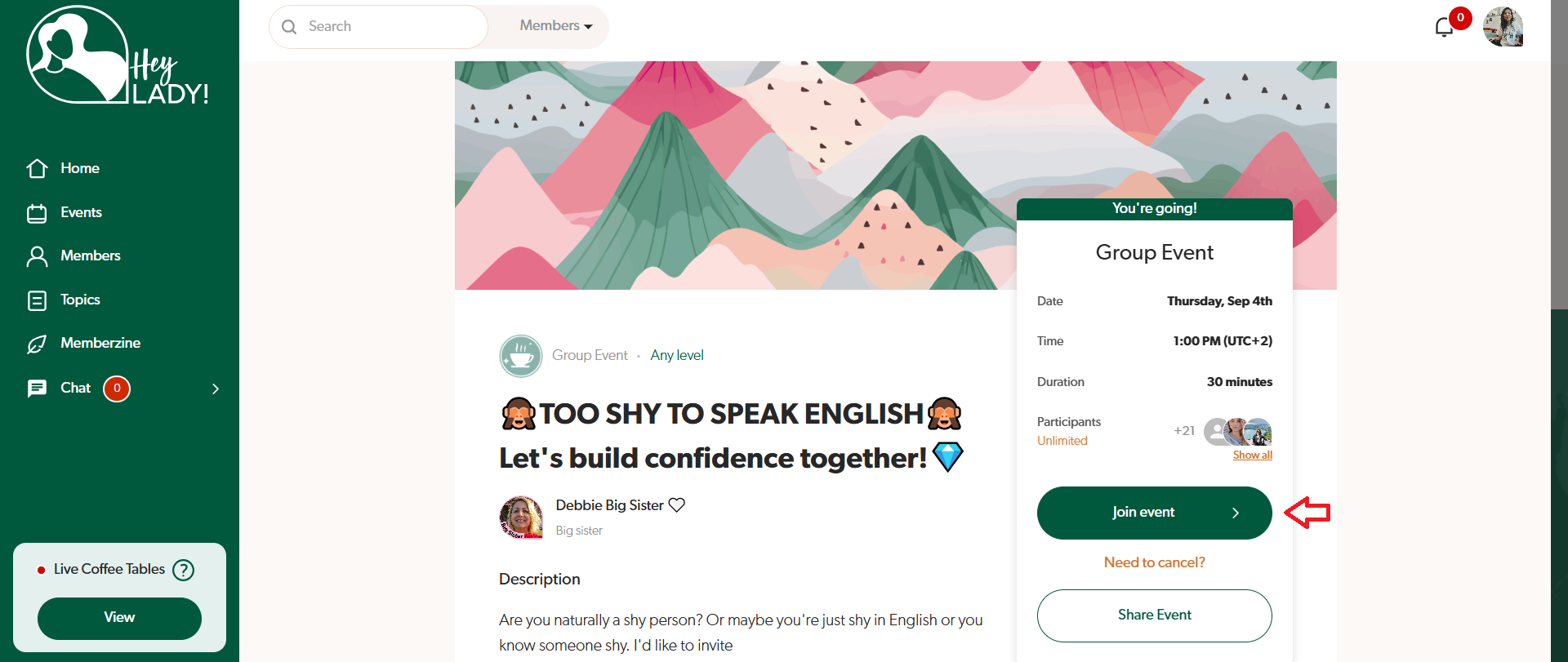Open the notifications bell icon
The image size is (1568, 662).
(x=1444, y=27)
